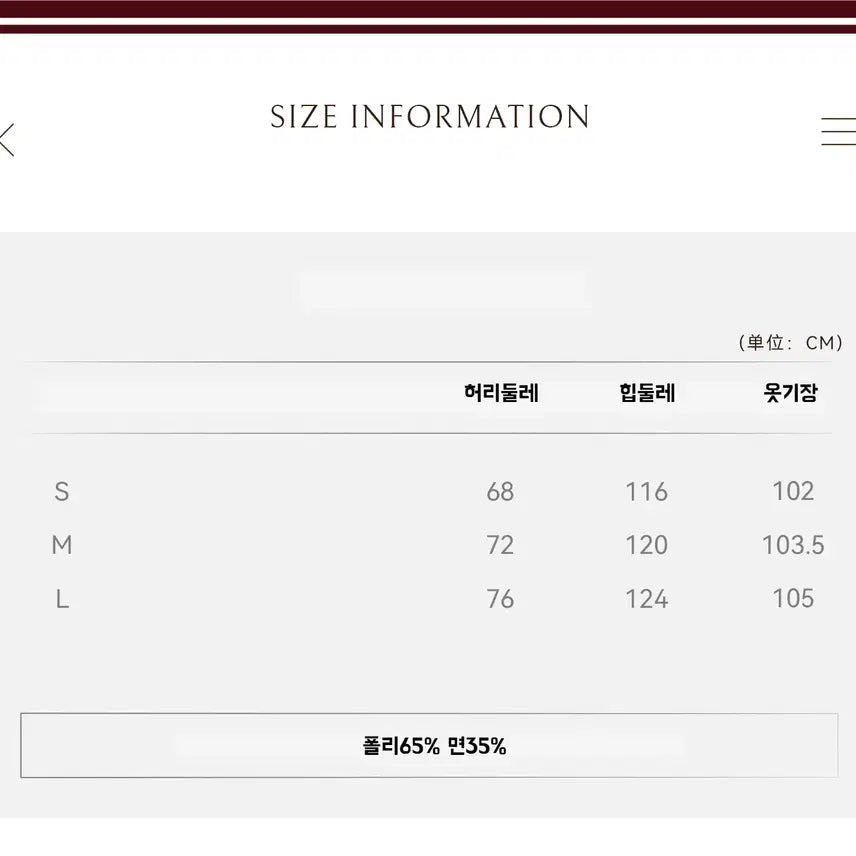Viewport: 856px width, 856px height.
Task: Choose size L row label
Action: click(62, 599)
